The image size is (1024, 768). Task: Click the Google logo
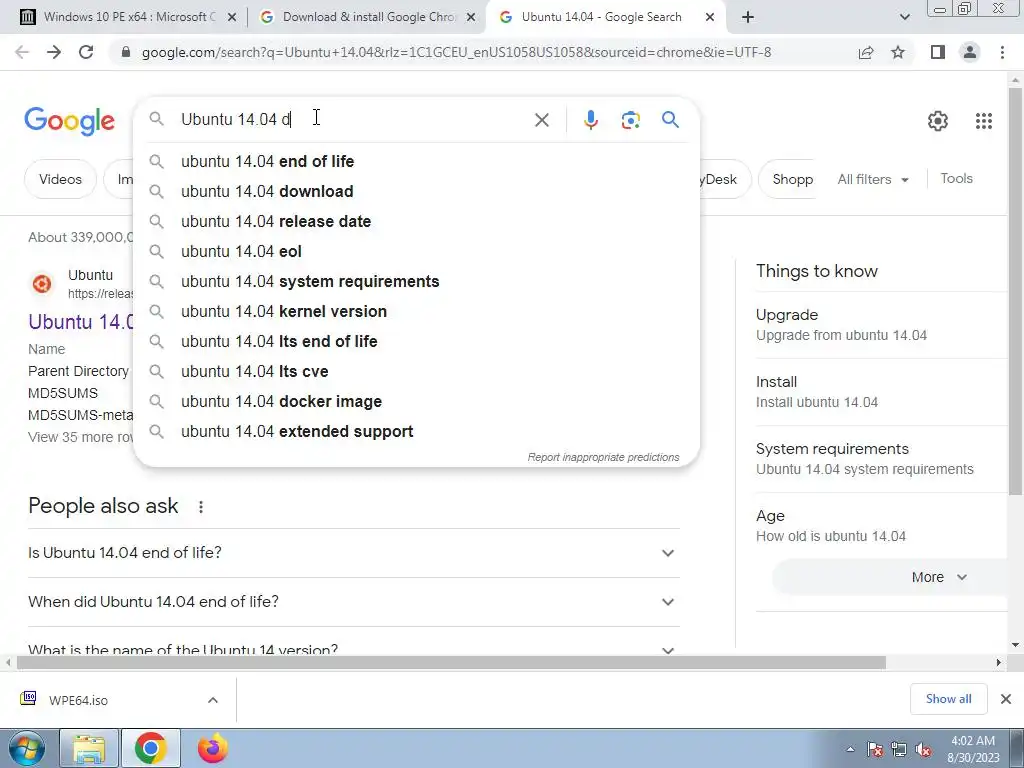(69, 121)
